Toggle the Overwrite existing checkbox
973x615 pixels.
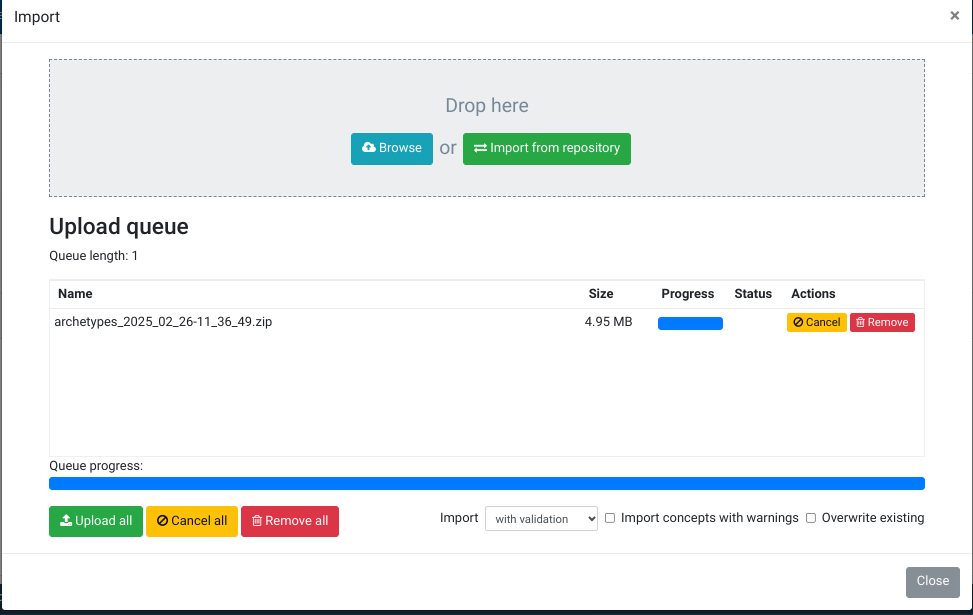click(811, 518)
